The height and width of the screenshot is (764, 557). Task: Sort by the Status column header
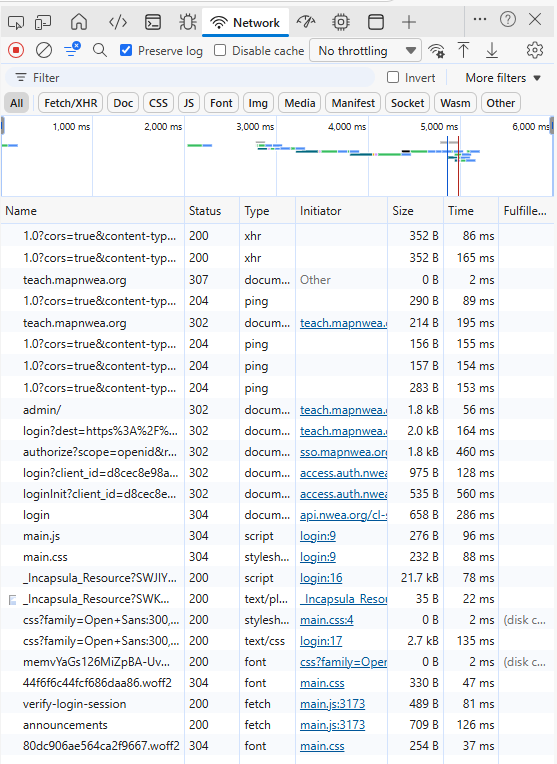pyautogui.click(x=212, y=211)
